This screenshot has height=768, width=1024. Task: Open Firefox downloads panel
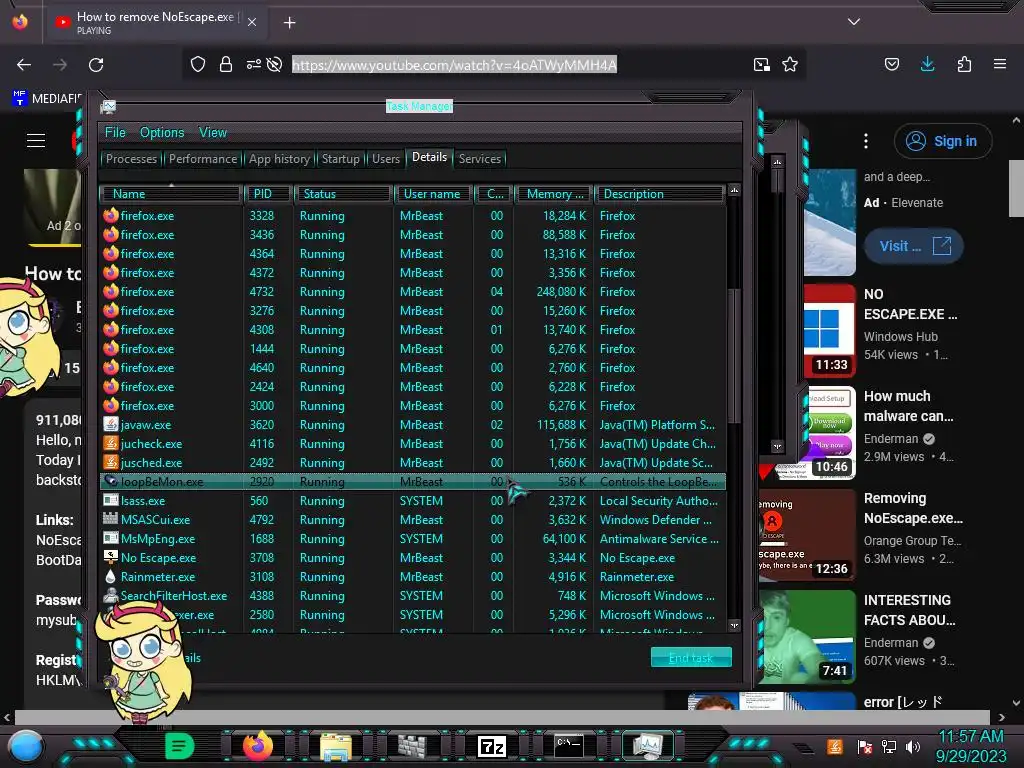927,64
